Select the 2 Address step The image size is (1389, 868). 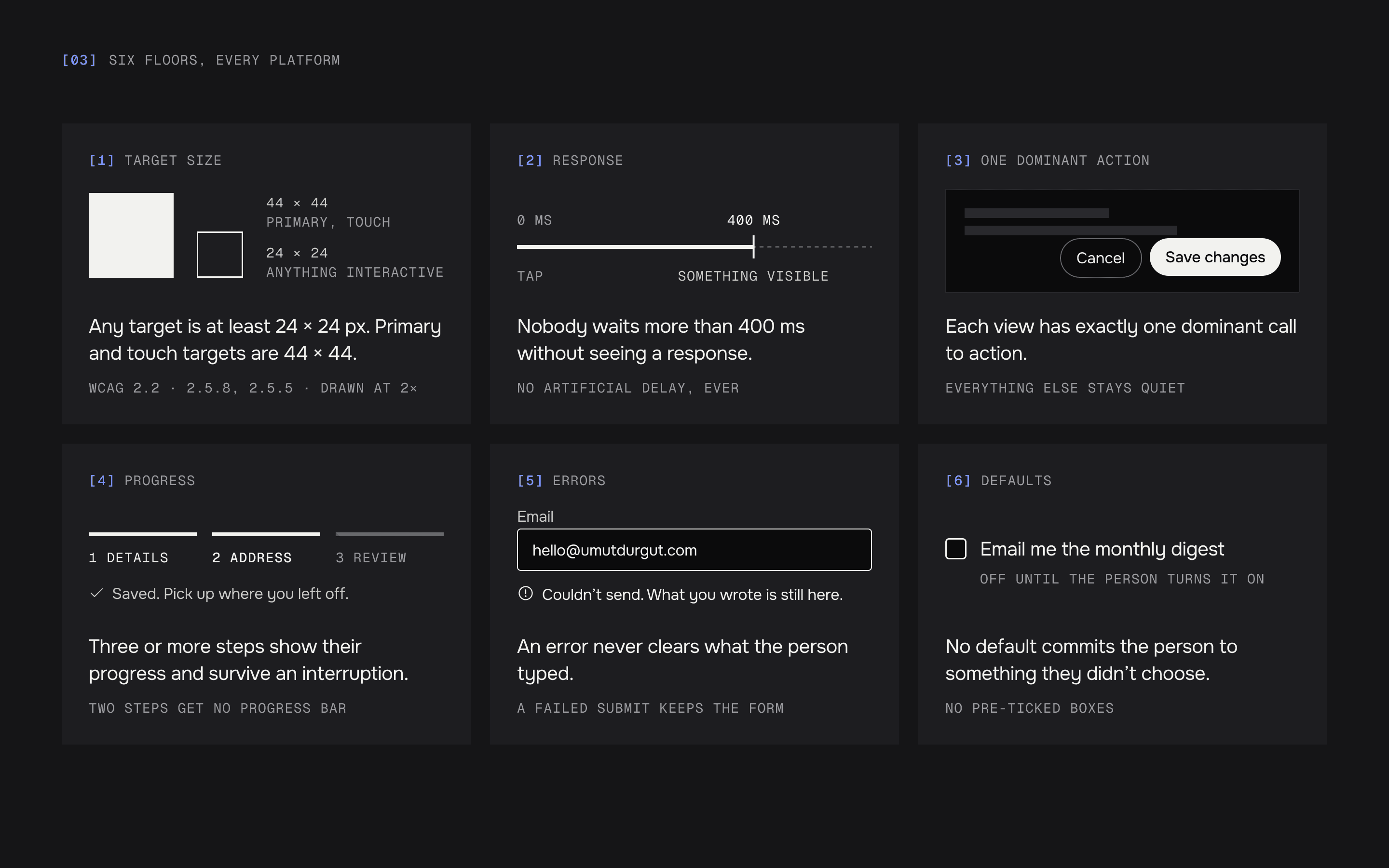pos(266,549)
